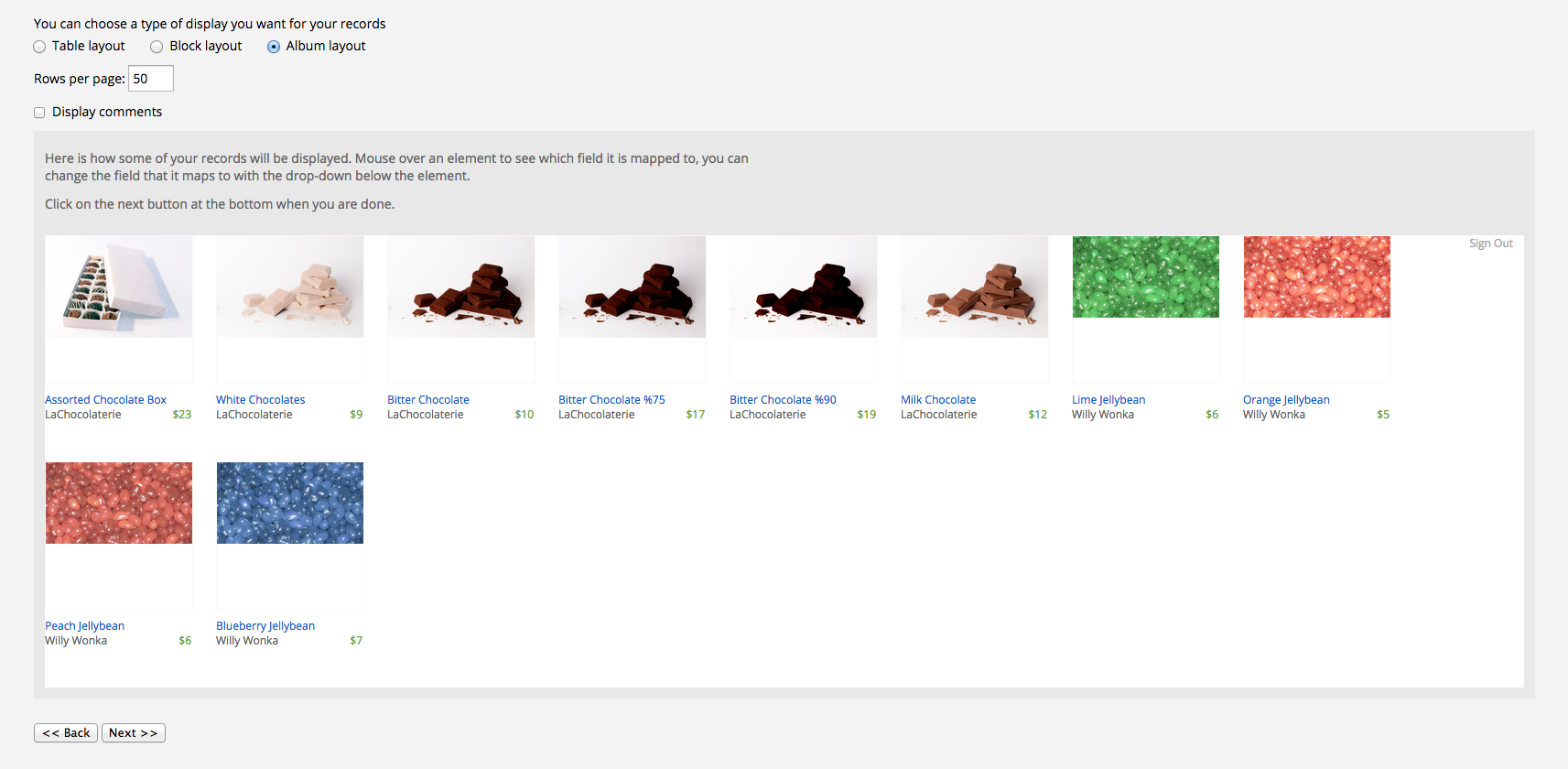This screenshot has width=1568, height=769.
Task: Click the $17 price of Bitter Chocolate %75
Action: [x=696, y=415]
